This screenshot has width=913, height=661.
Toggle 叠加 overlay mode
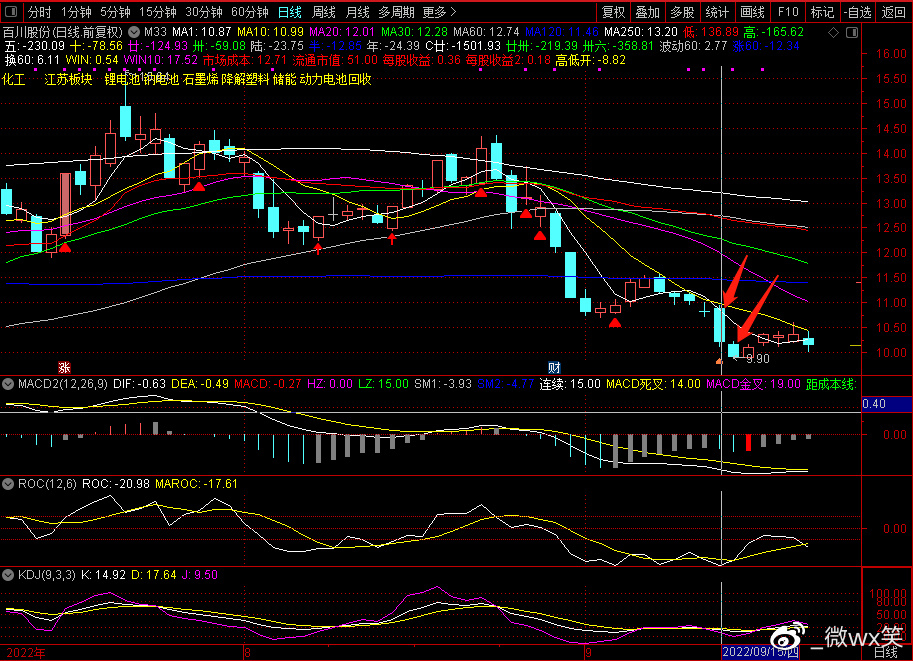648,13
